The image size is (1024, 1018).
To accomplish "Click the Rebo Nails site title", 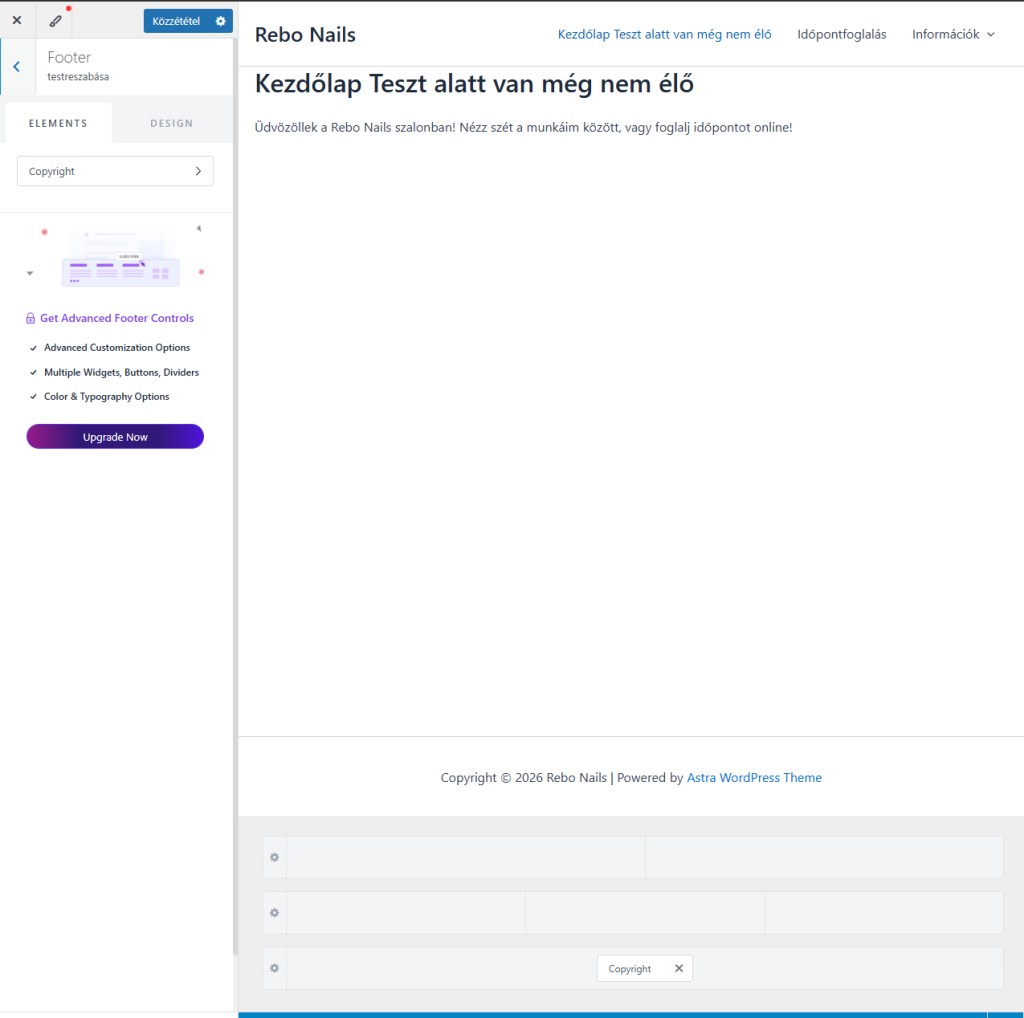I will coord(305,35).
